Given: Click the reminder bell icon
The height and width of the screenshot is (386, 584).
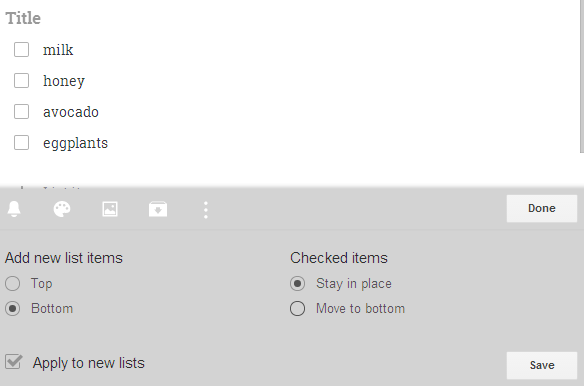Looking at the screenshot, I should pos(14,209).
